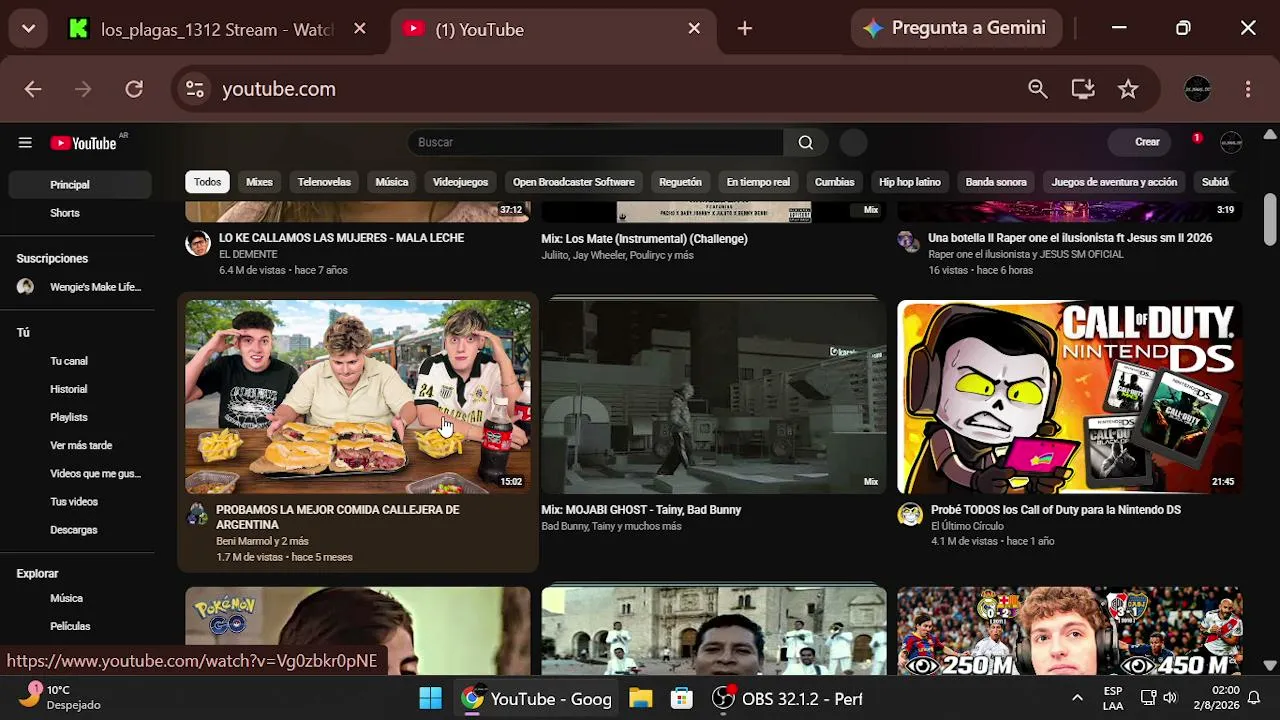Image resolution: width=1280 pixels, height=720 pixels.
Task: Open YouTube notifications bell
Action: tap(1196, 141)
